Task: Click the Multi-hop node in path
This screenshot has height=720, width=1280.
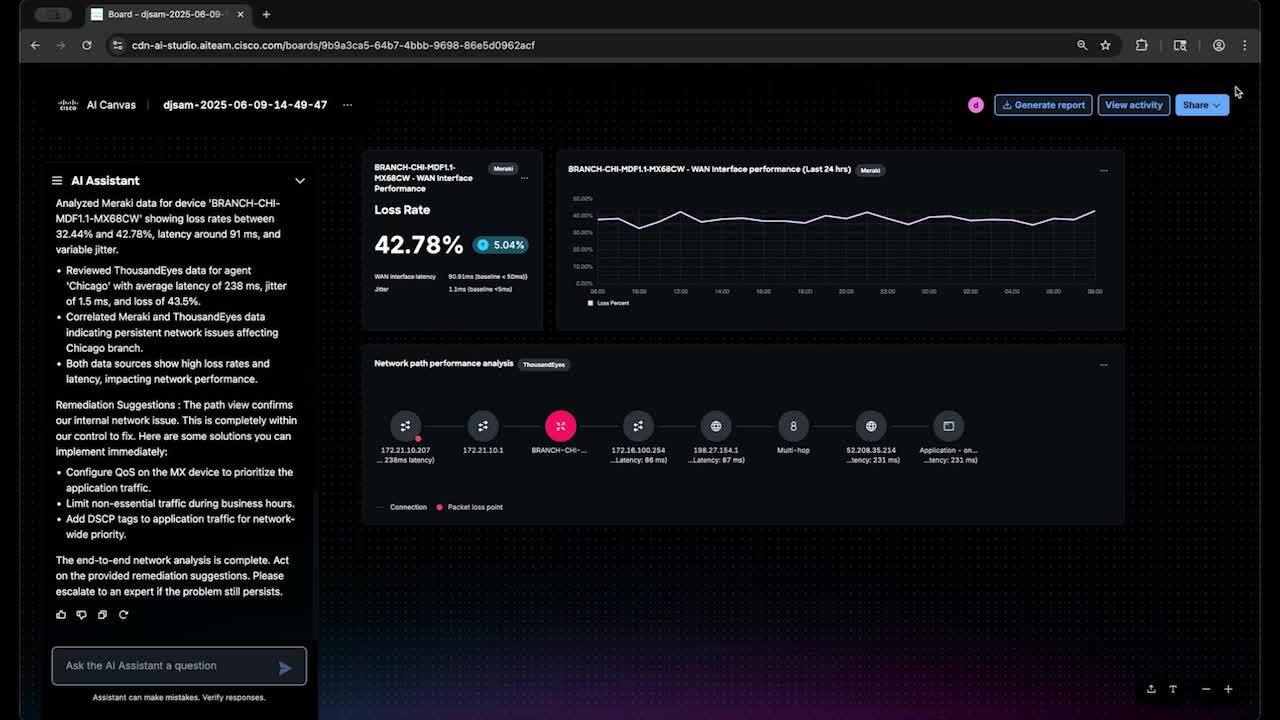Action: pos(793,426)
